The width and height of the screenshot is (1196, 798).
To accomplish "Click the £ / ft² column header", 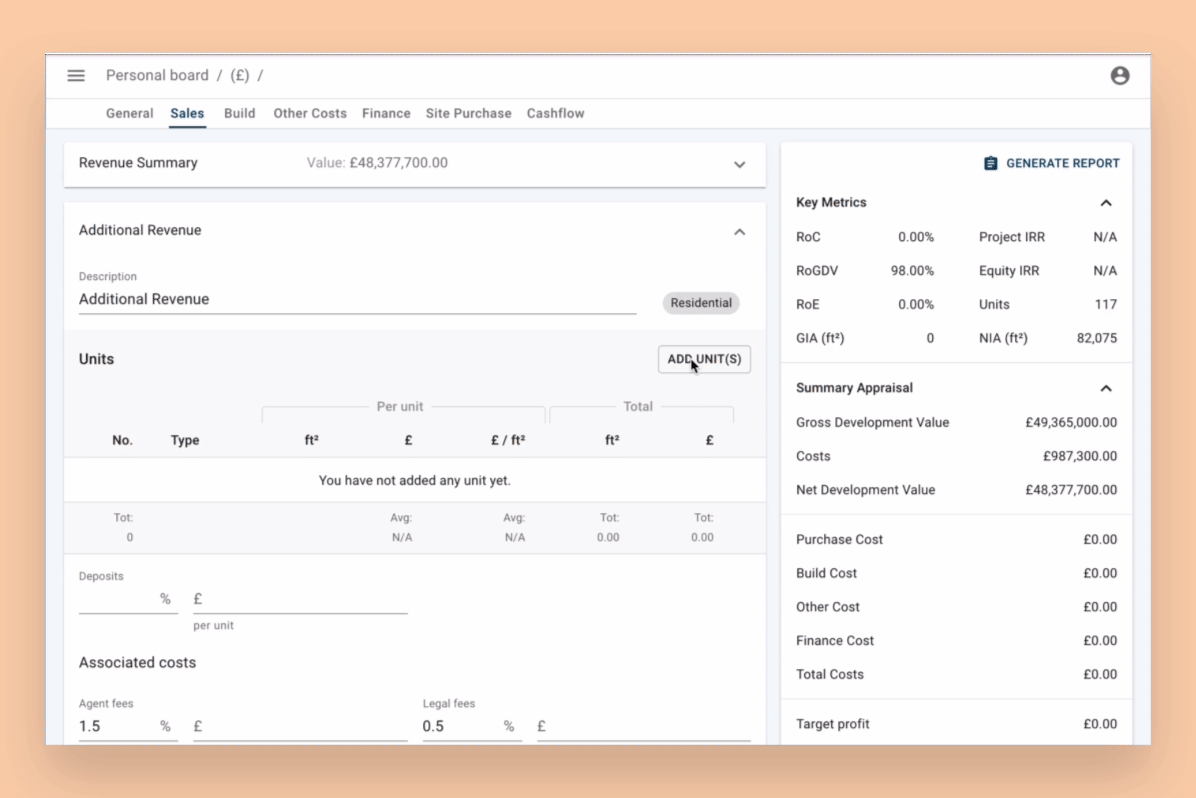I will point(508,440).
